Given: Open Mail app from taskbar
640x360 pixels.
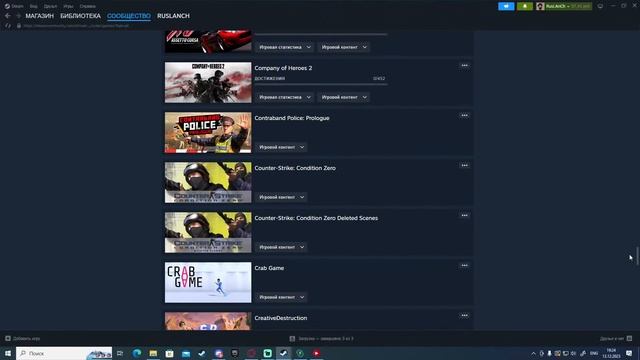Looking at the screenshot, I should pos(186,353).
